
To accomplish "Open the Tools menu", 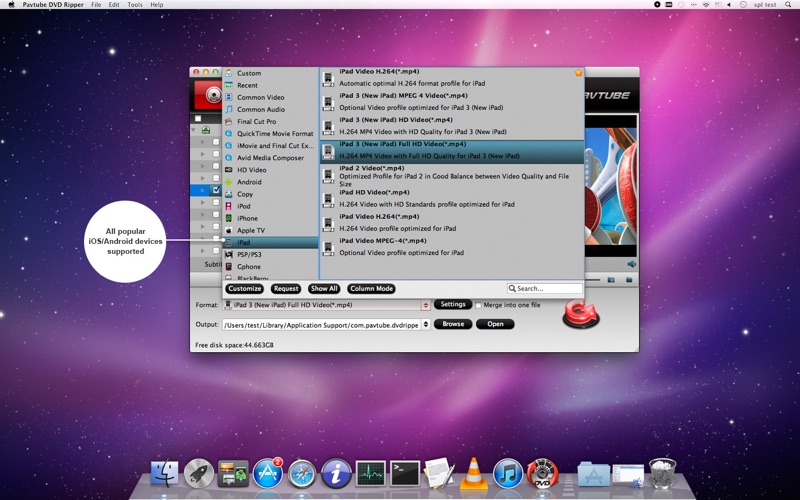I will pos(135,5).
